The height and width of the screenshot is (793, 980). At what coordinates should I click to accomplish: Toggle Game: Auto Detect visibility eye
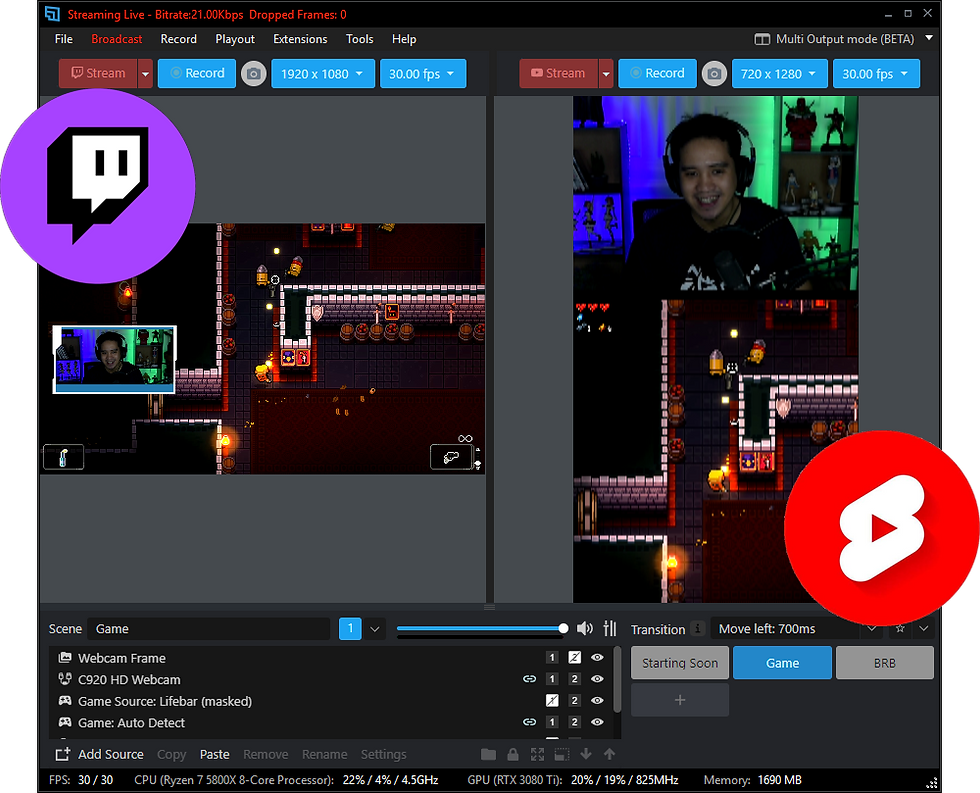597,722
